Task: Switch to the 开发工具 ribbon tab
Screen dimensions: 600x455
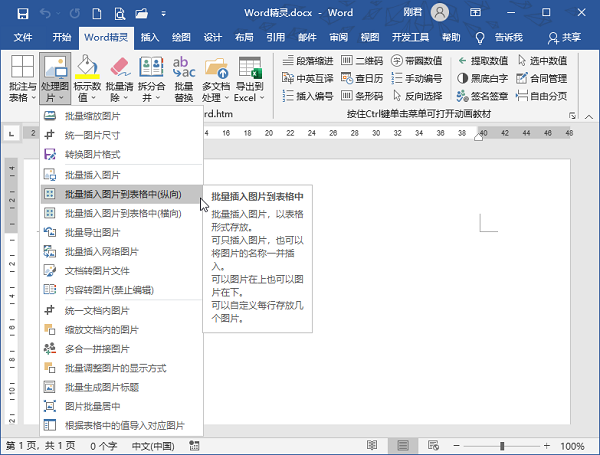Action: (413, 37)
